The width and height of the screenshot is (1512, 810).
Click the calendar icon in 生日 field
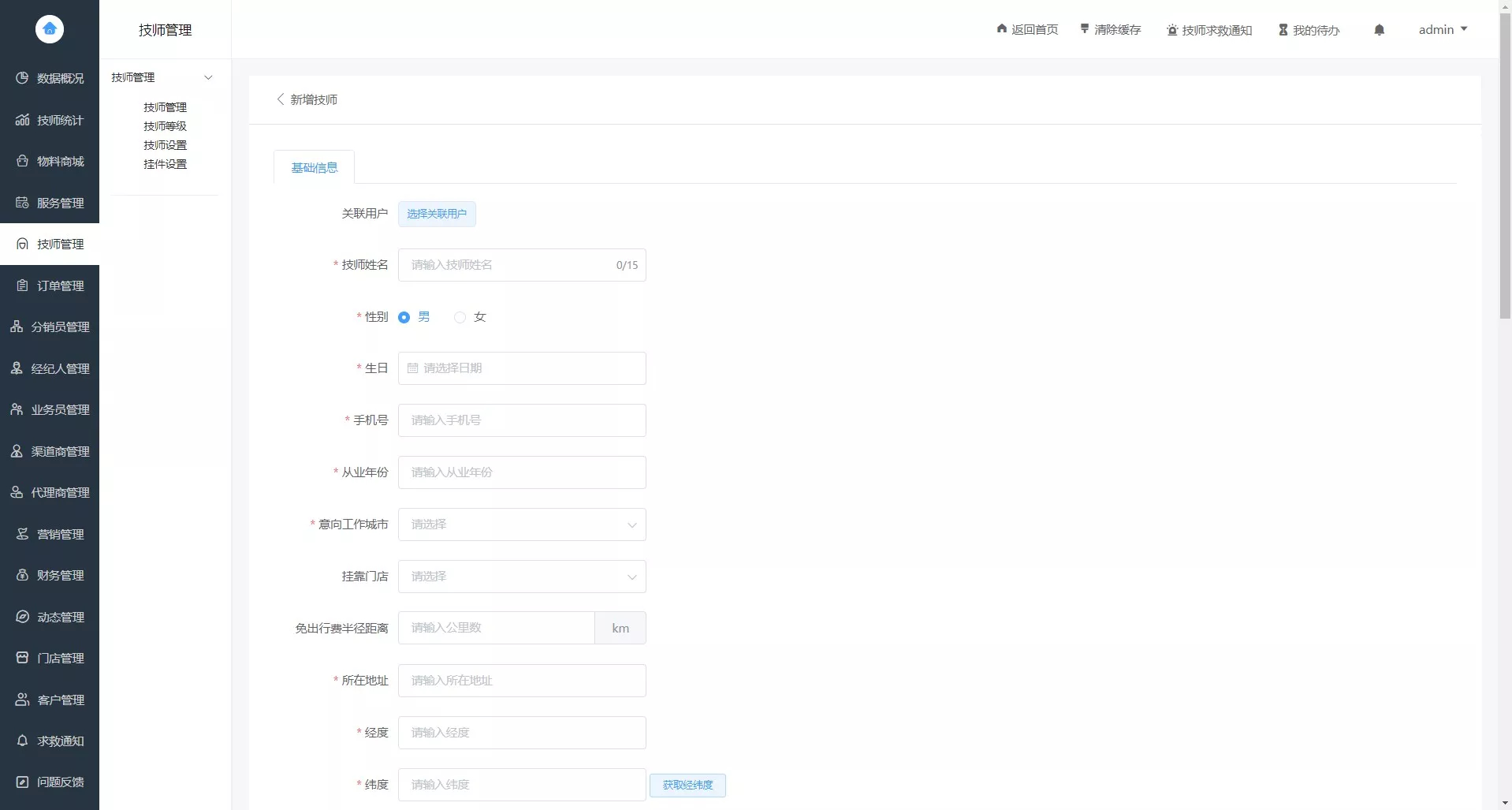tap(412, 368)
